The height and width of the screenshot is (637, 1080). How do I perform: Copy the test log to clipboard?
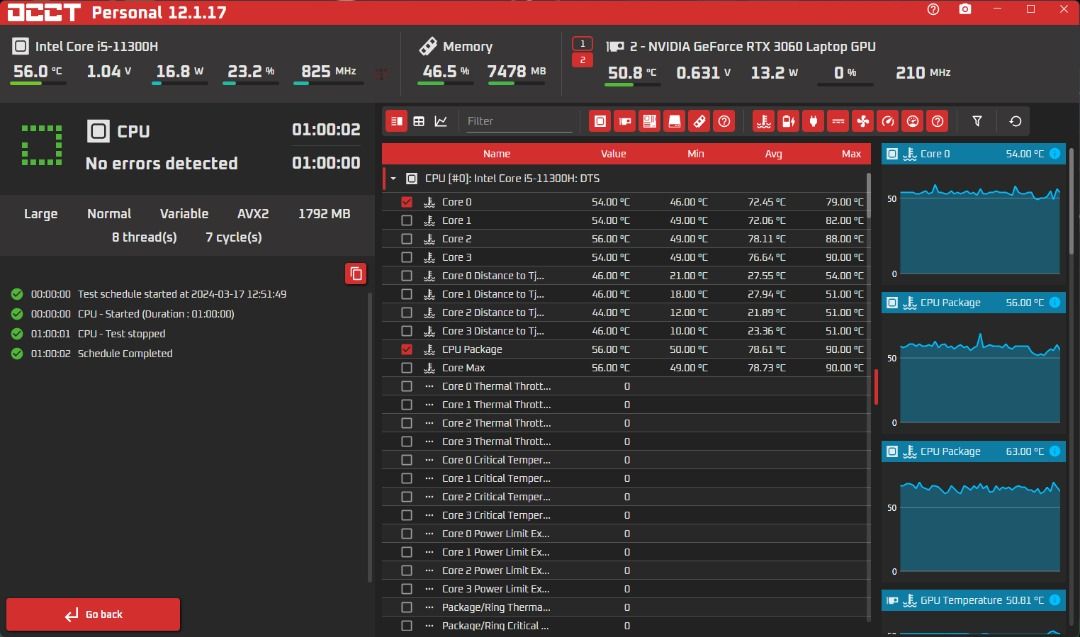pyautogui.click(x=355, y=273)
